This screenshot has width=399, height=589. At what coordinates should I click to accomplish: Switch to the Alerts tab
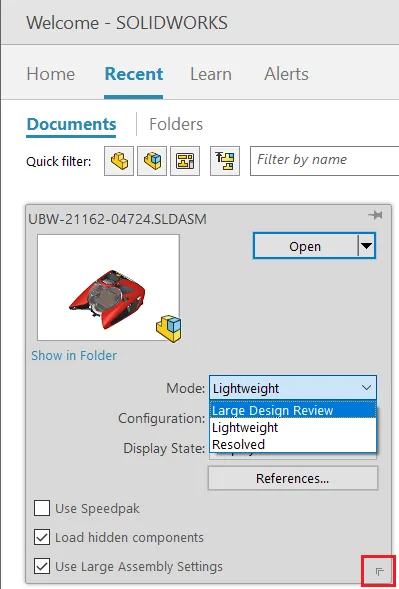coord(286,74)
